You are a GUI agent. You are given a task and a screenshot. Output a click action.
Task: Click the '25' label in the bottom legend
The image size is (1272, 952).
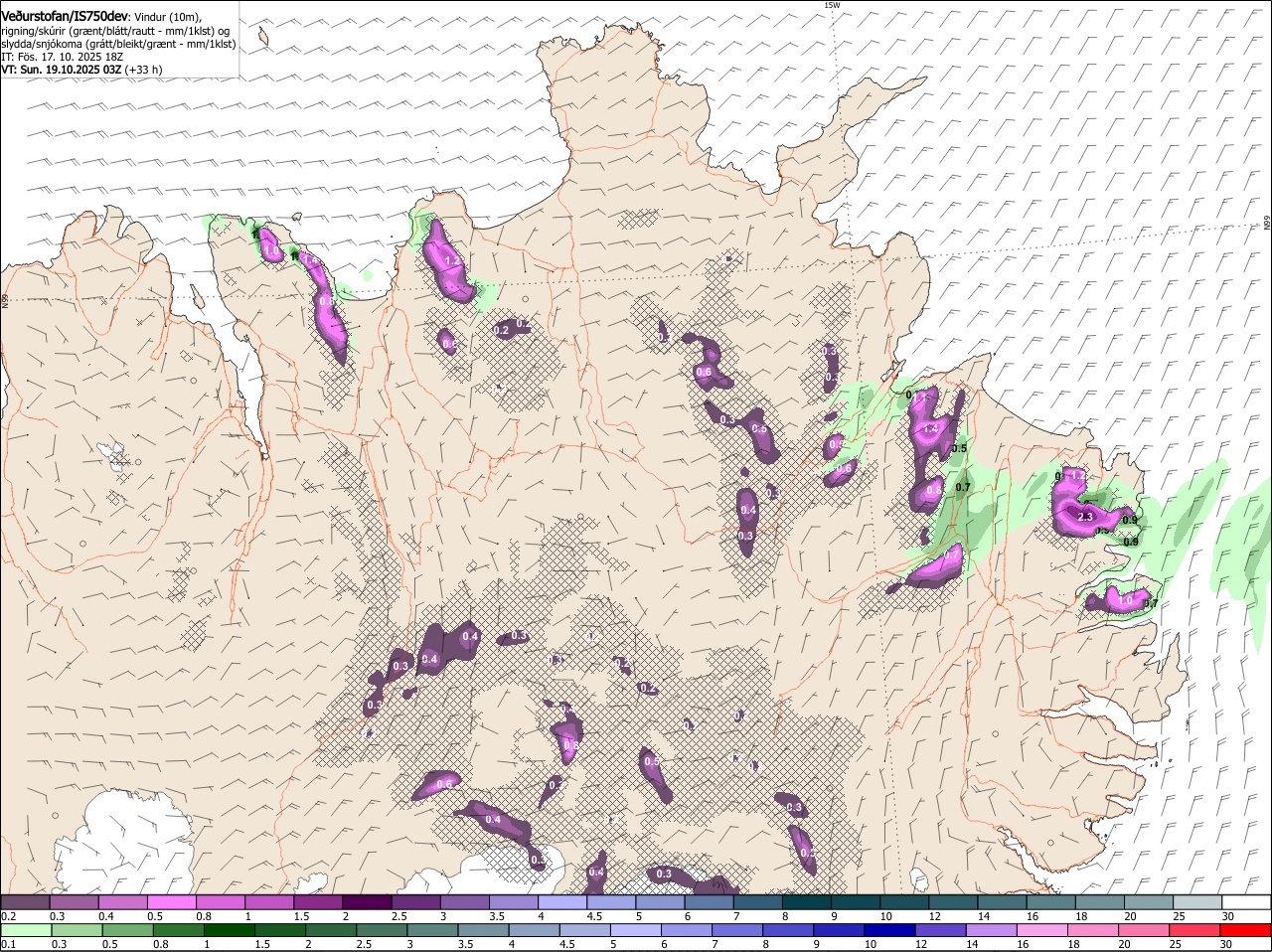pyautogui.click(x=1175, y=944)
